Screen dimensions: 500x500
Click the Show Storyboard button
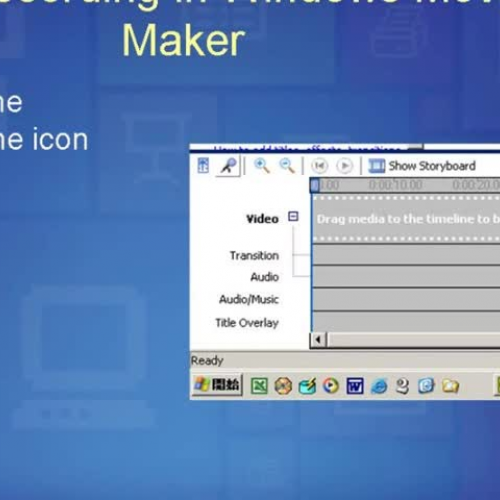[x=422, y=166]
